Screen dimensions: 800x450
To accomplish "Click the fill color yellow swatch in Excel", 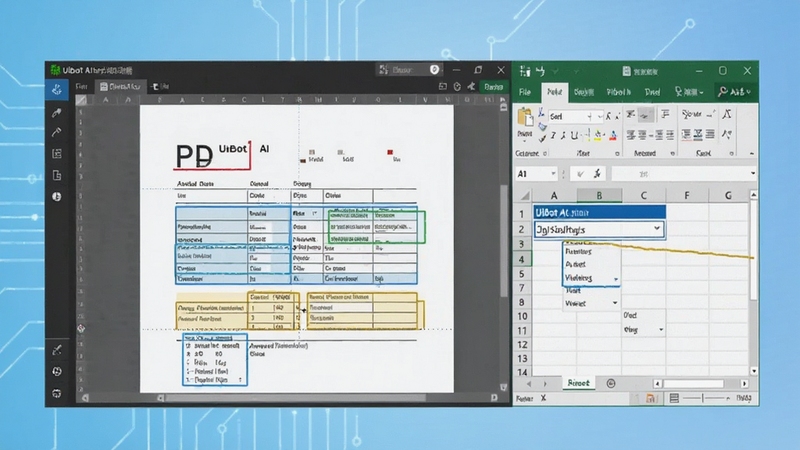I will [x=598, y=136].
